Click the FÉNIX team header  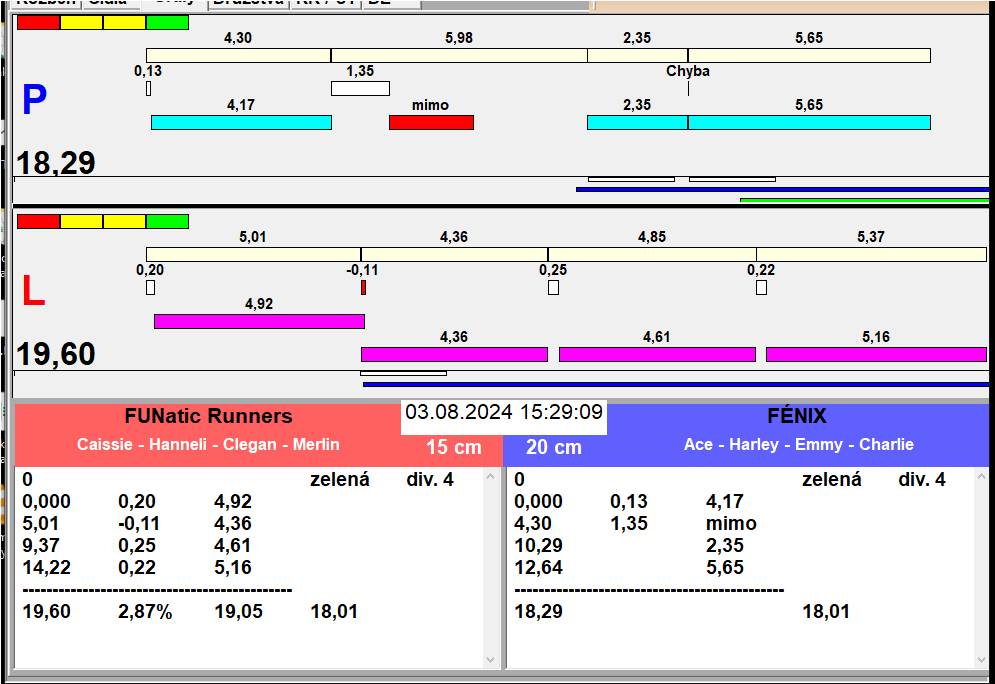pyautogui.click(x=798, y=417)
